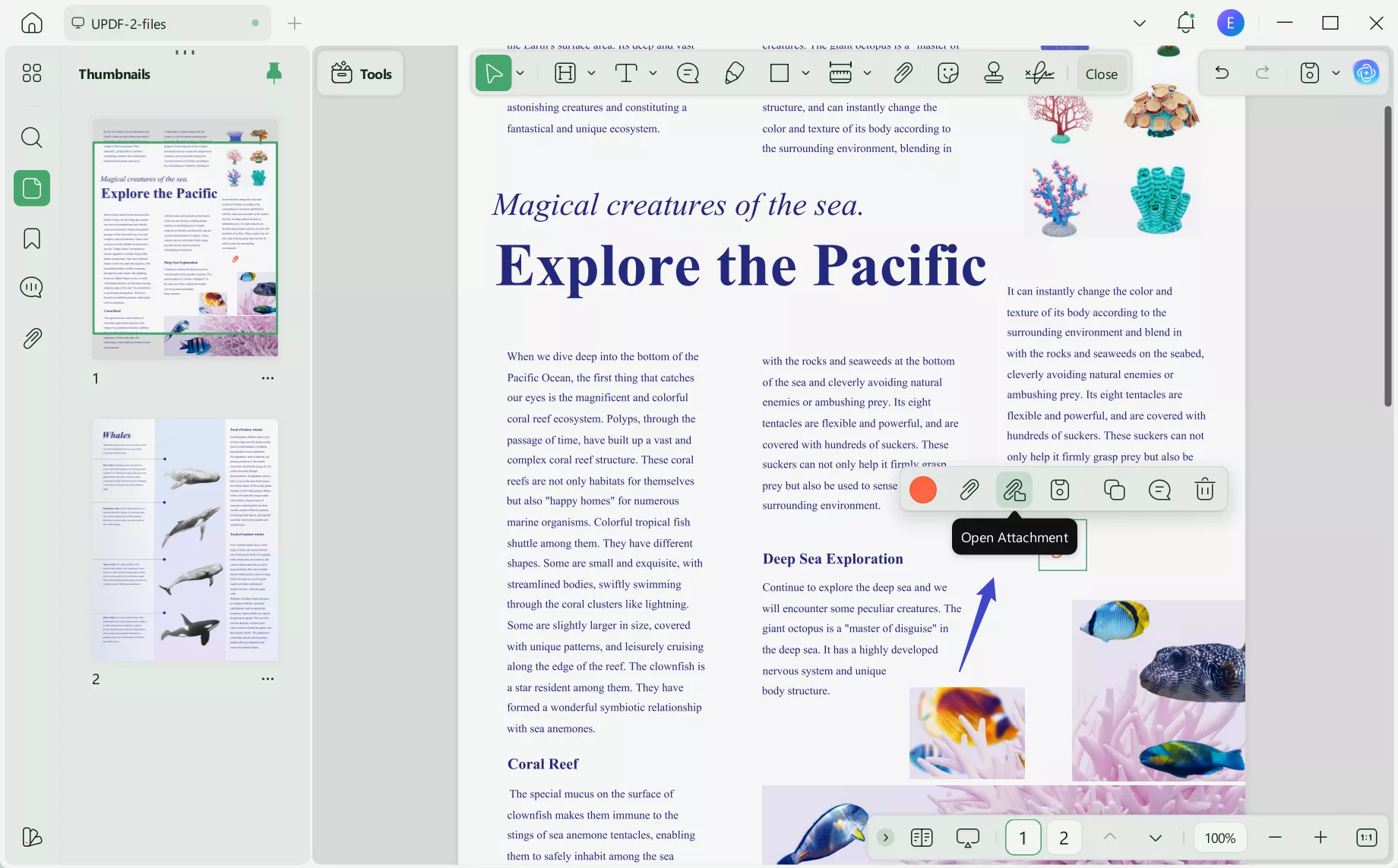Toggle the Thumbnails panel sidebar icon
This screenshot has height=868, width=1398.
tap(32, 188)
